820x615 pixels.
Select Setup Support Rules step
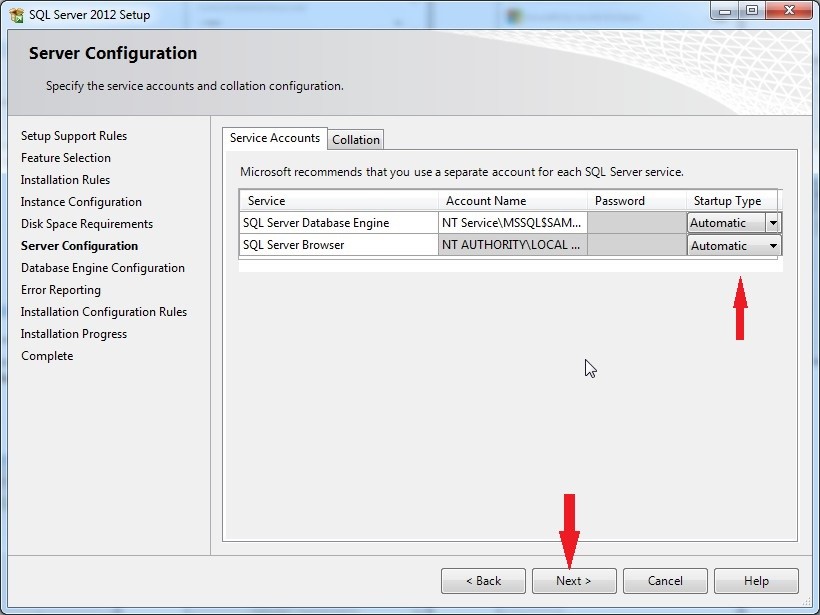click(x=73, y=135)
